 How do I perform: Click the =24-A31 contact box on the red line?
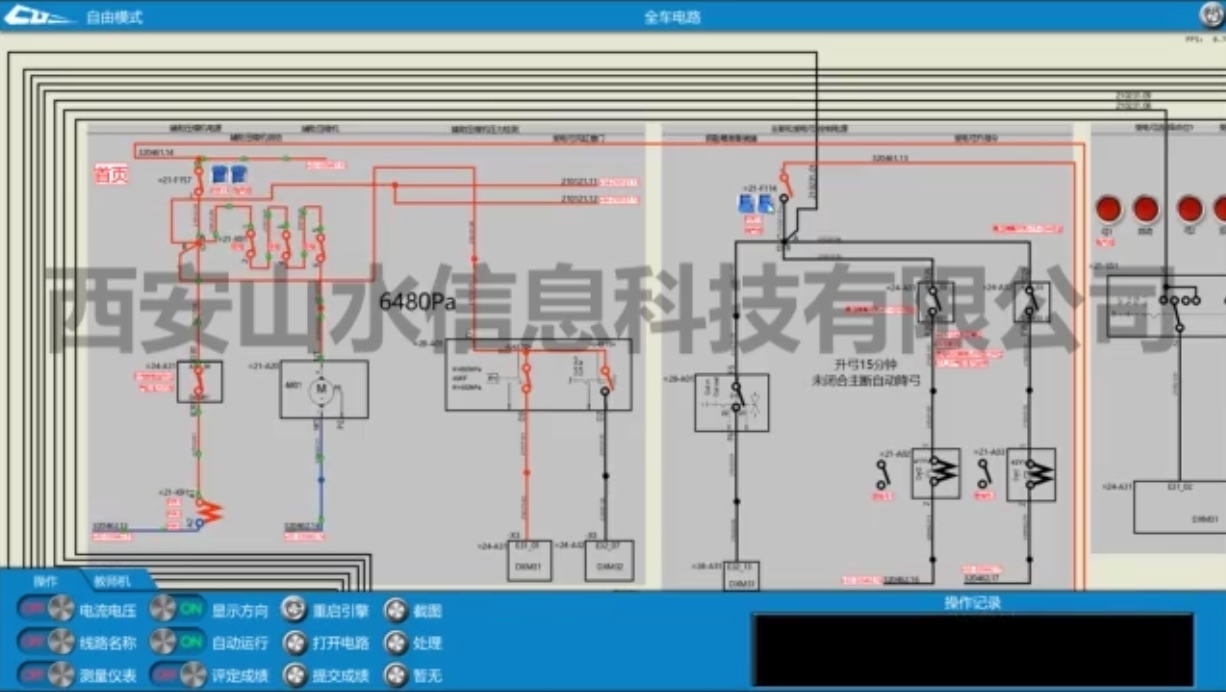[199, 381]
